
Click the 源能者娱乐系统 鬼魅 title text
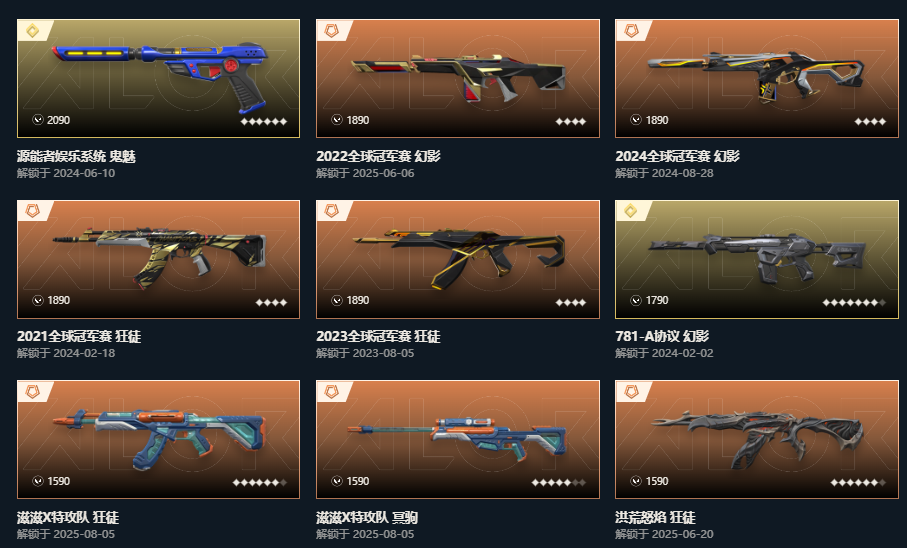pyautogui.click(x=76, y=156)
